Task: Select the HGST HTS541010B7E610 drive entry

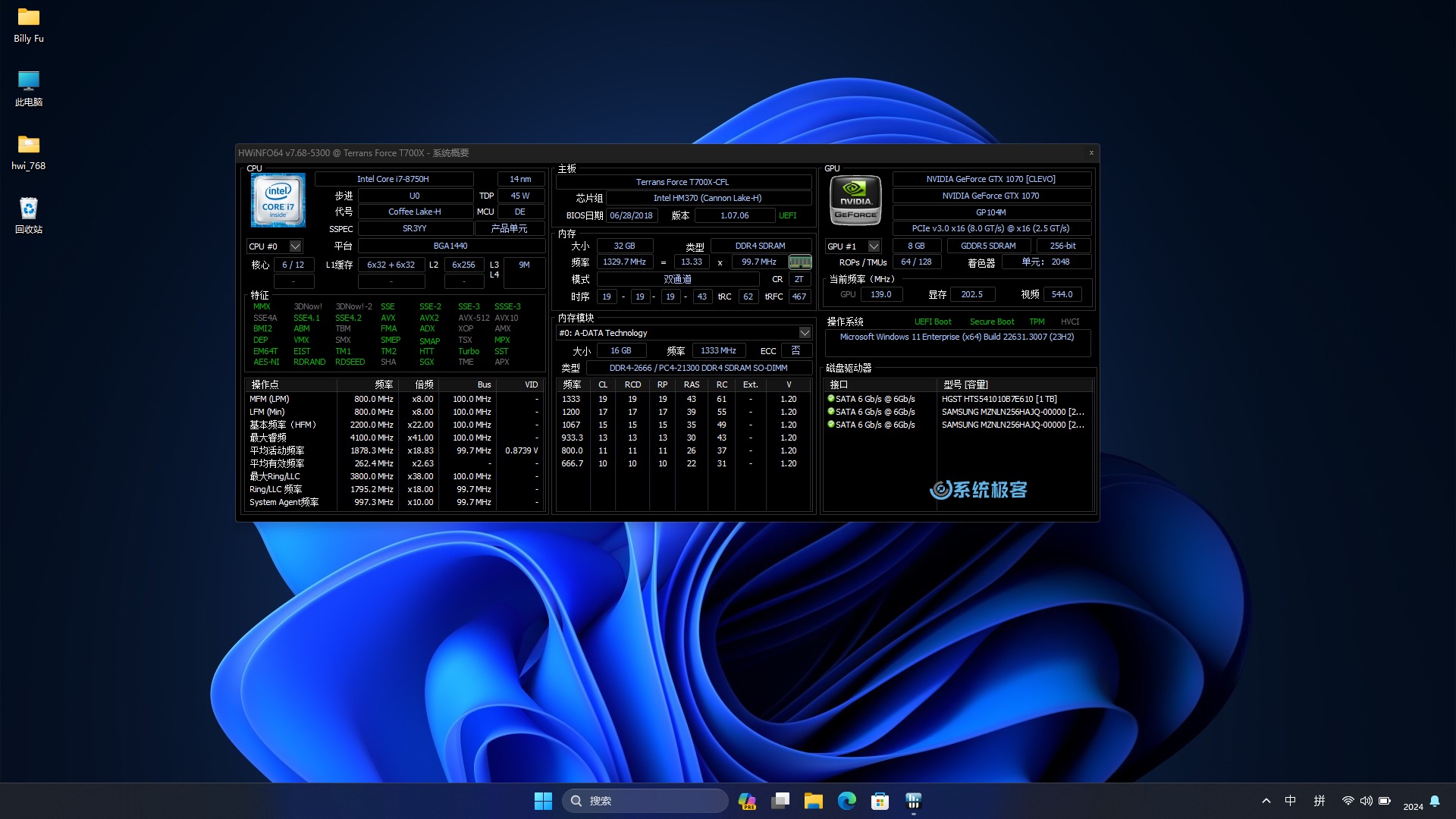Action: tap(999, 399)
